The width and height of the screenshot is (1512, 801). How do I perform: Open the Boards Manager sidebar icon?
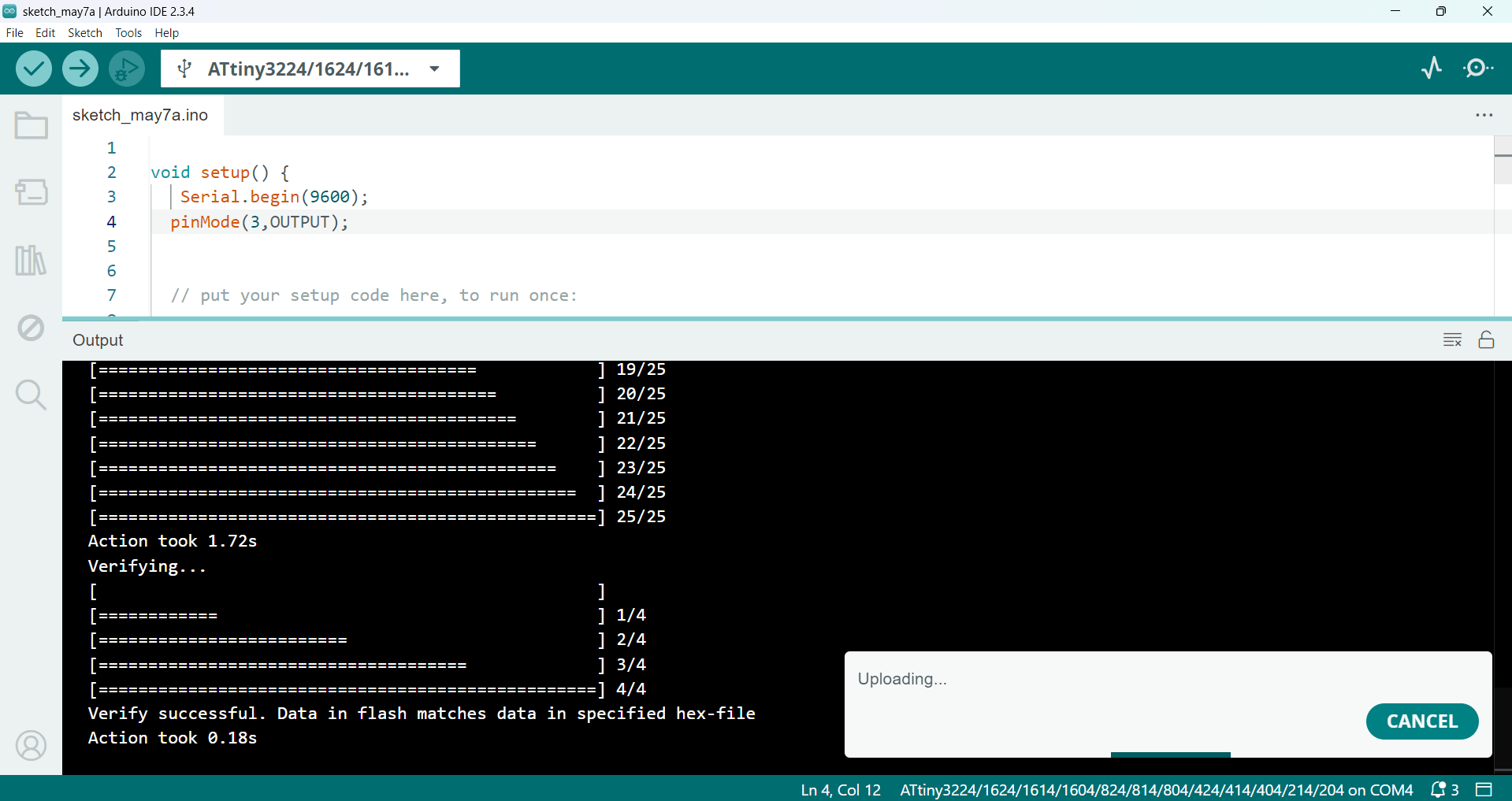pyautogui.click(x=32, y=191)
